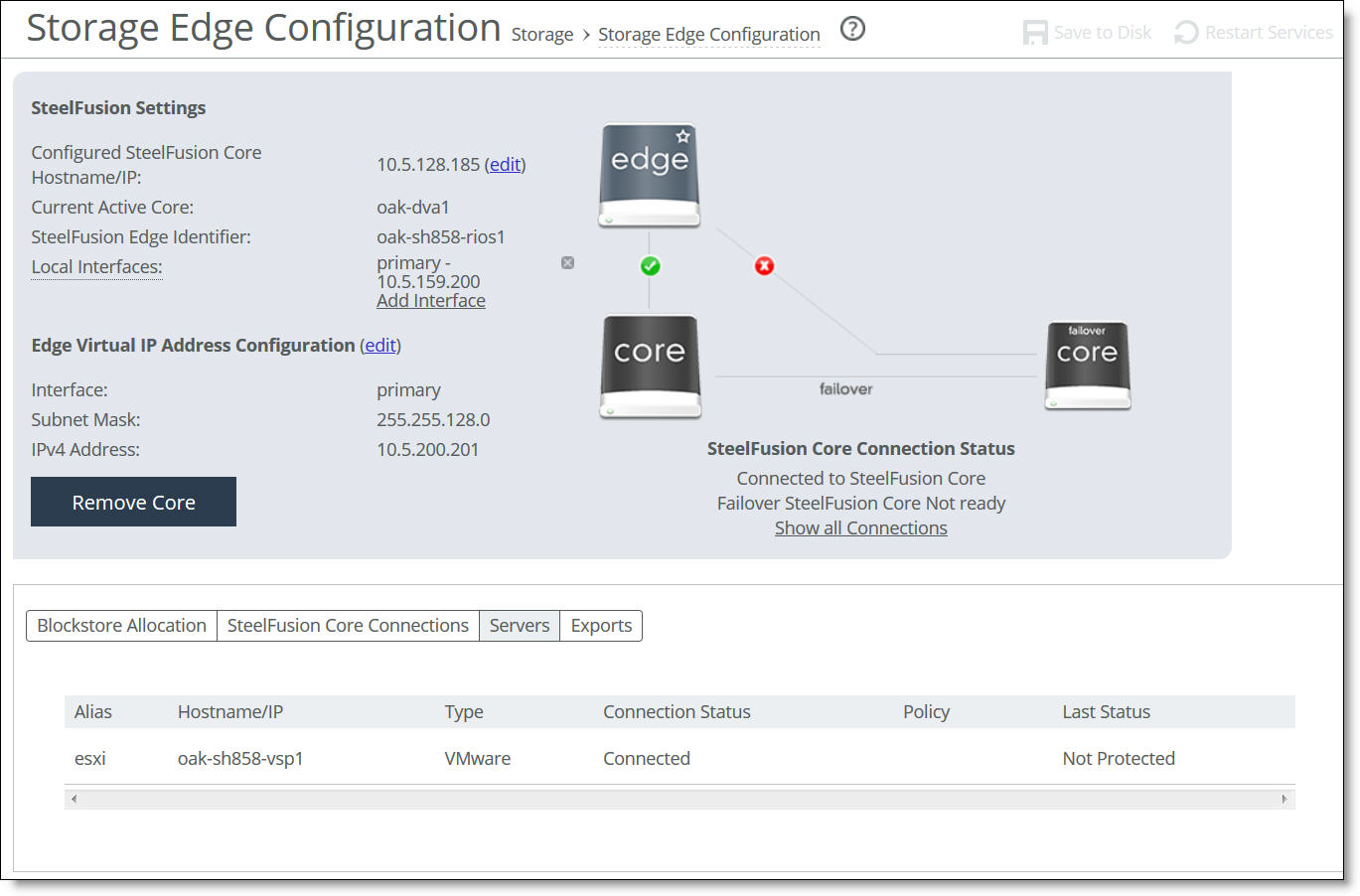Click the right arrow on the server table scrollbar

pos(1284,798)
